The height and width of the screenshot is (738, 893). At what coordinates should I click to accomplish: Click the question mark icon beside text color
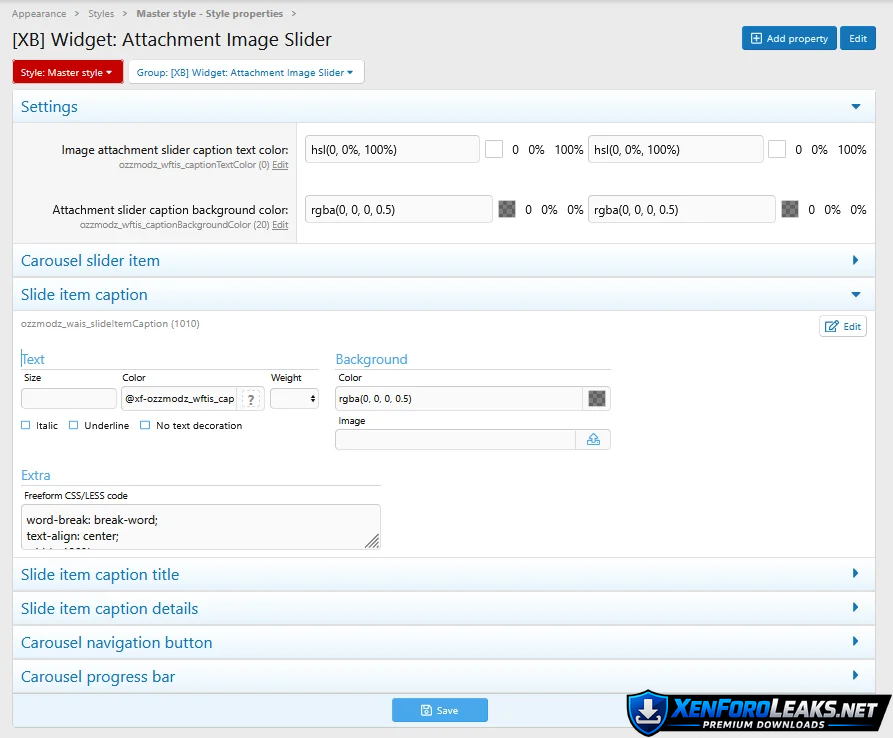251,399
